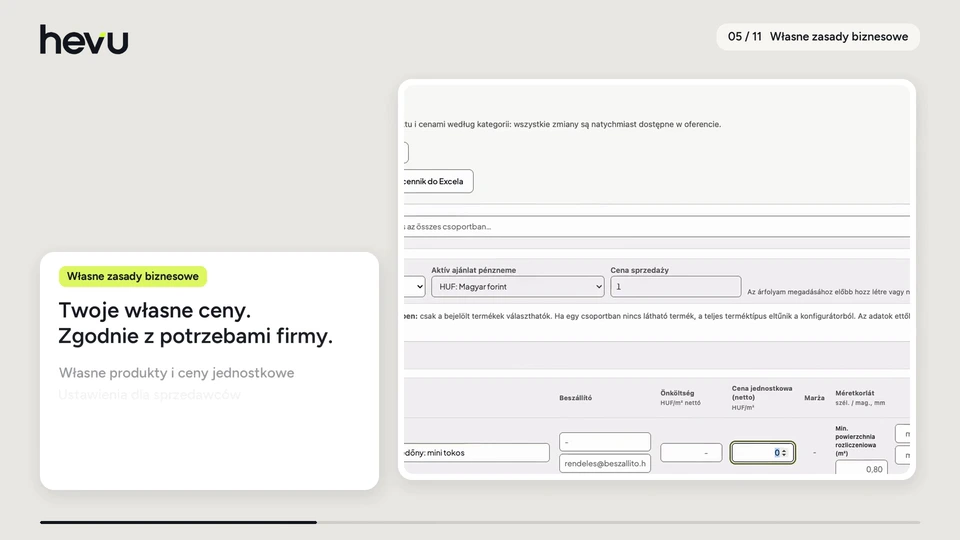Click the green Własne zasady biznesowe tag
Image resolution: width=960 pixels, height=540 pixels.
133,276
